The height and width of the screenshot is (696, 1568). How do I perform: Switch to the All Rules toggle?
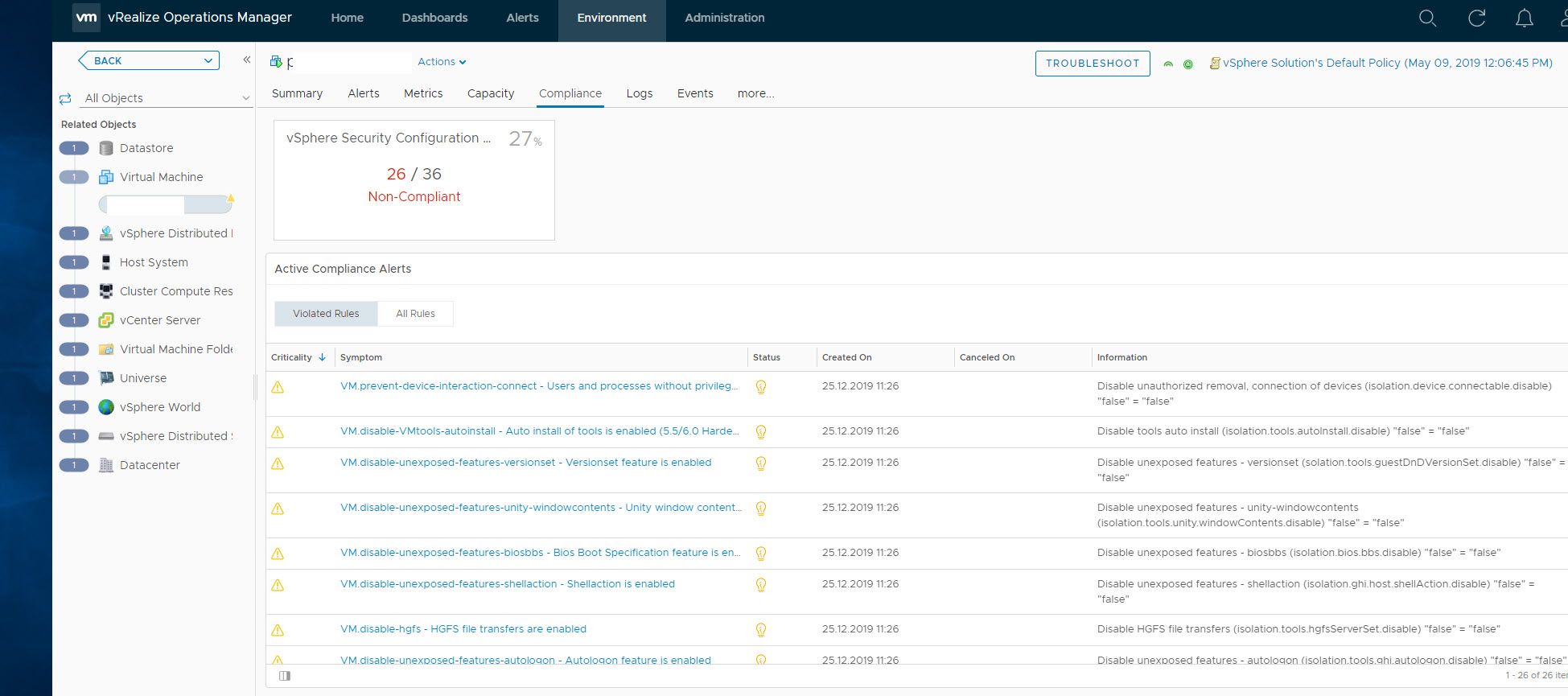[415, 314]
